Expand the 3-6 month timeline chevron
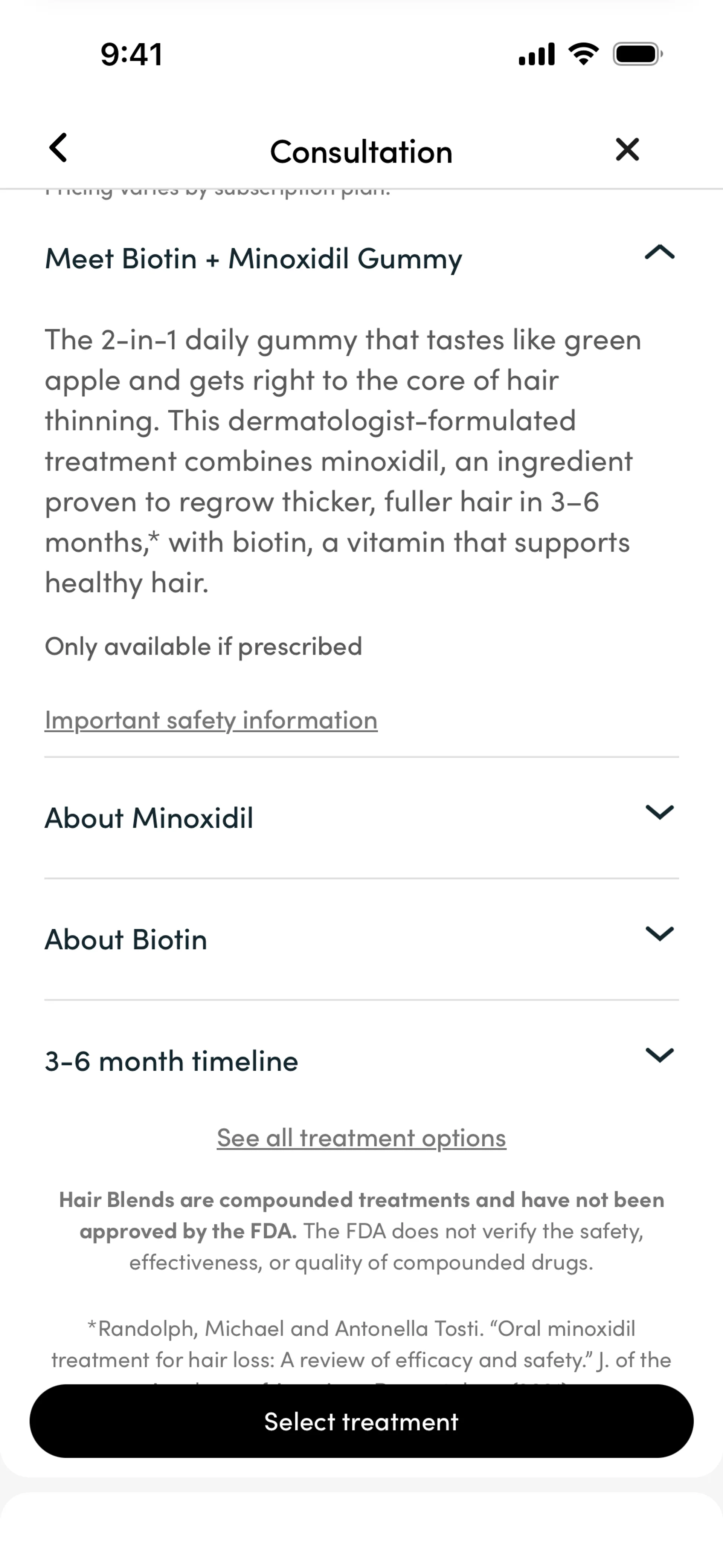The image size is (723, 1568). pos(659,1055)
